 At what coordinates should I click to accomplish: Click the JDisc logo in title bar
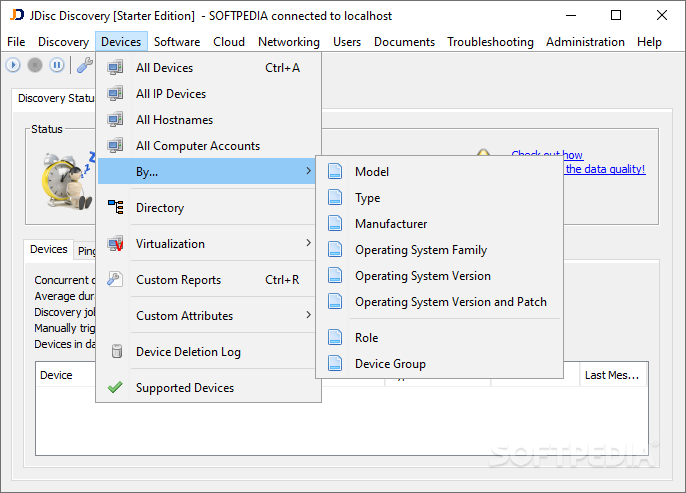[17, 15]
